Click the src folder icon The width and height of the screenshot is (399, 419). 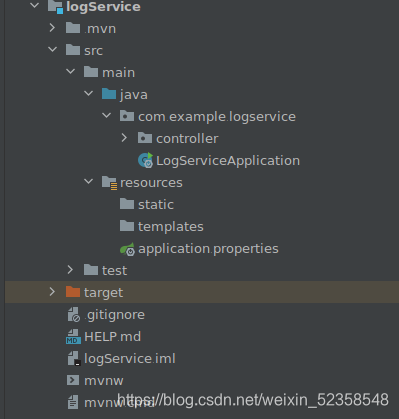(x=73, y=50)
